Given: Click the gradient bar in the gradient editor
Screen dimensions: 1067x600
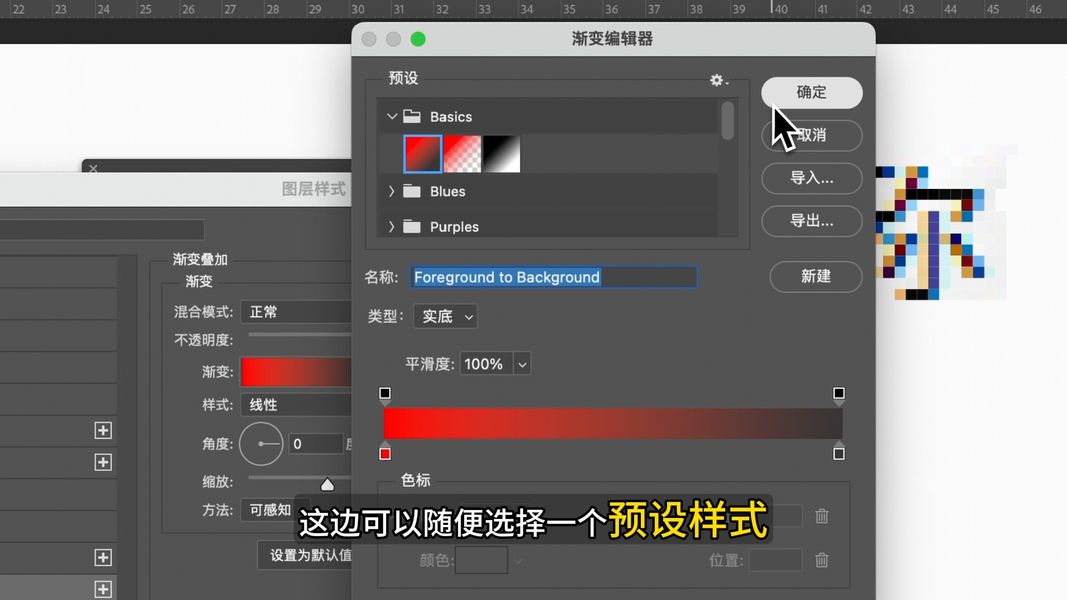Looking at the screenshot, I should tap(613, 424).
